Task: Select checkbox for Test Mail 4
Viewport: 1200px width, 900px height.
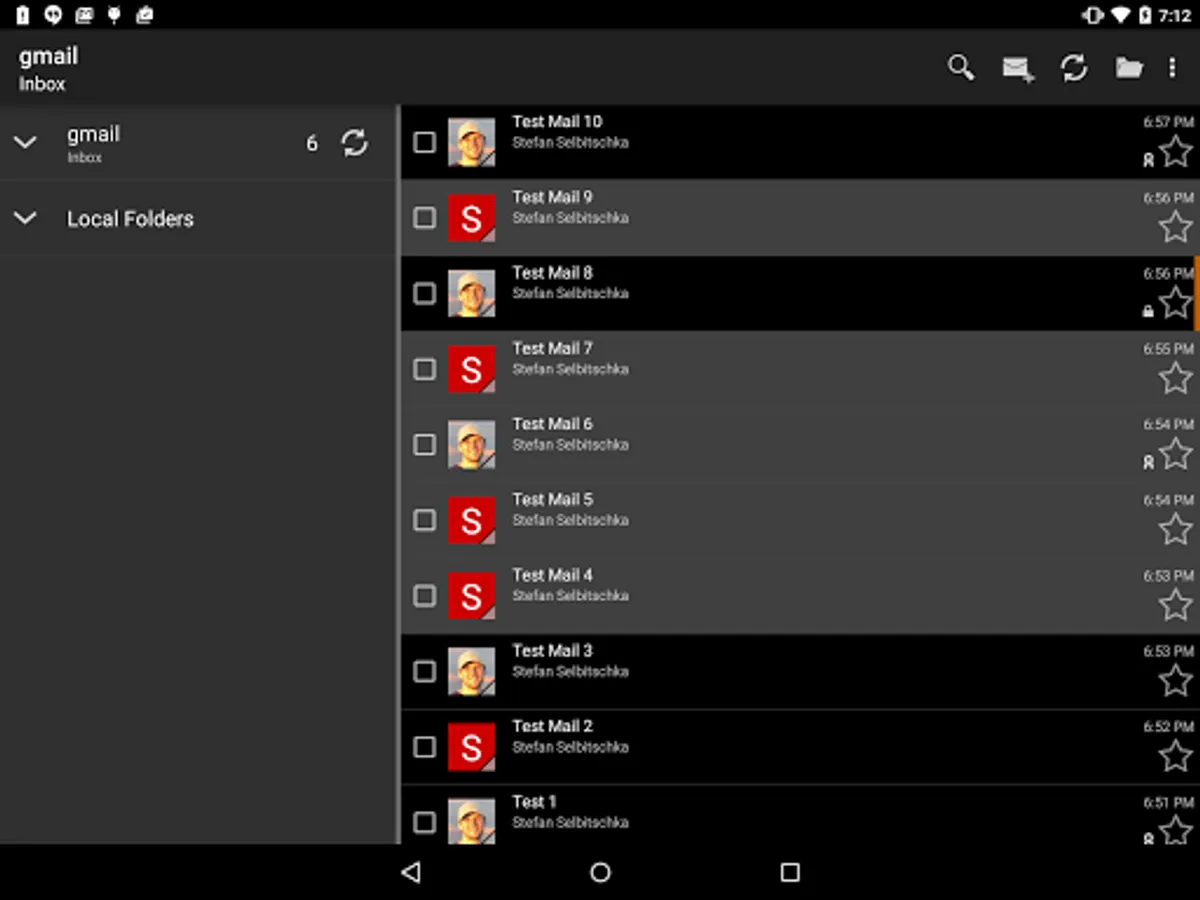Action: point(425,596)
